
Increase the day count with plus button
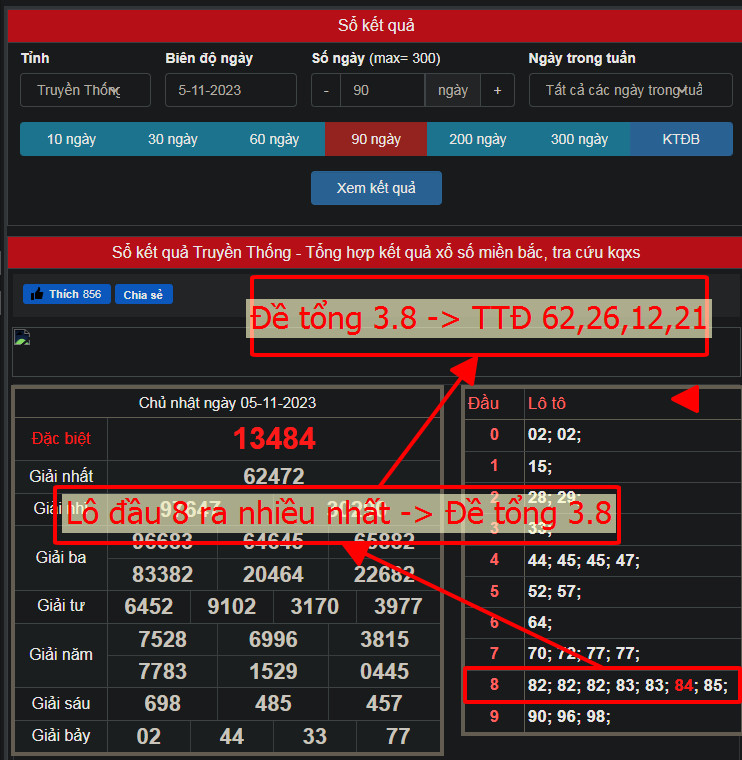pyautogui.click(x=497, y=90)
